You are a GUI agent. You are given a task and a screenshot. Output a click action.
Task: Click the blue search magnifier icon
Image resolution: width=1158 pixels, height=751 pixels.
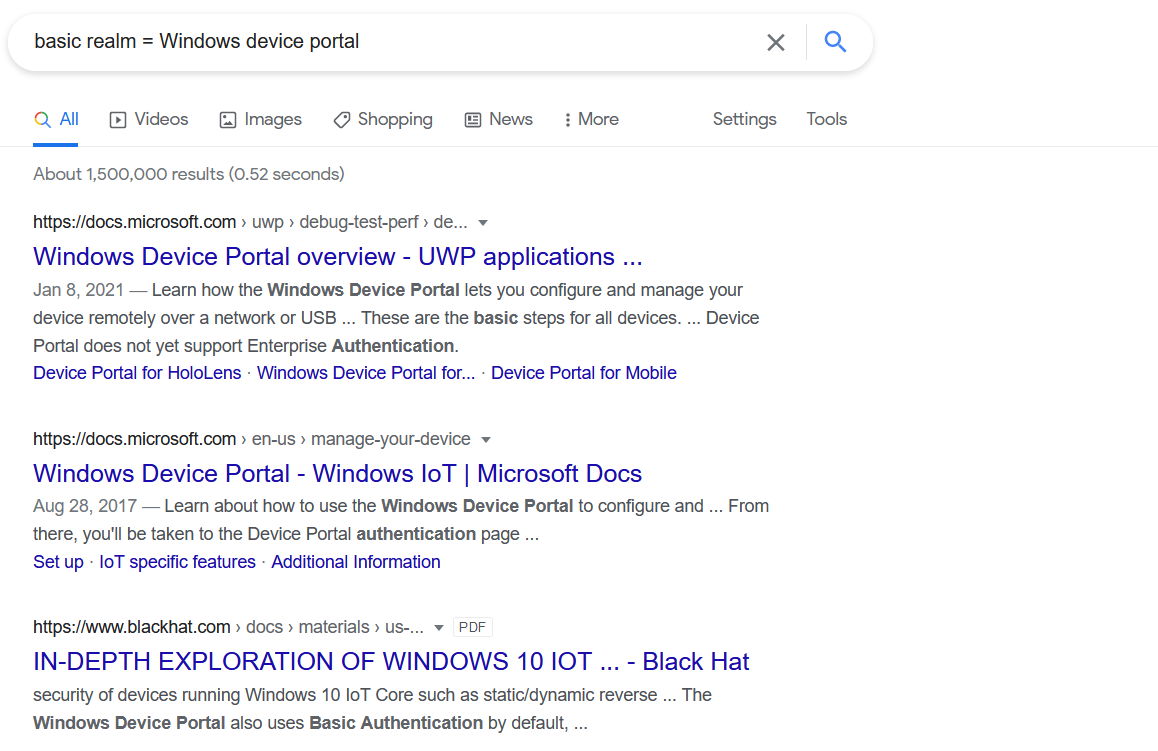[835, 42]
